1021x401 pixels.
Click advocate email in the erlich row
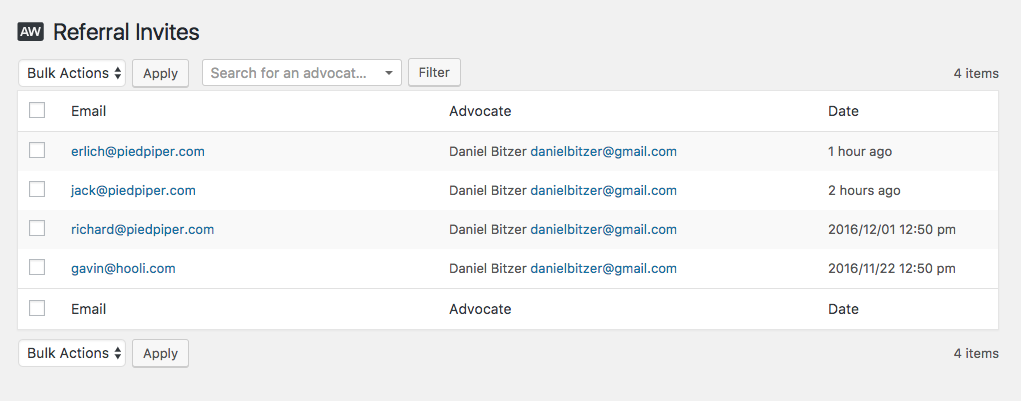(603, 152)
